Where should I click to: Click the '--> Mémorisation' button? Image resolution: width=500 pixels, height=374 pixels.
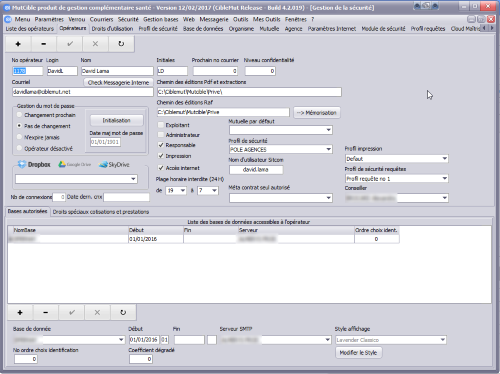317,113
